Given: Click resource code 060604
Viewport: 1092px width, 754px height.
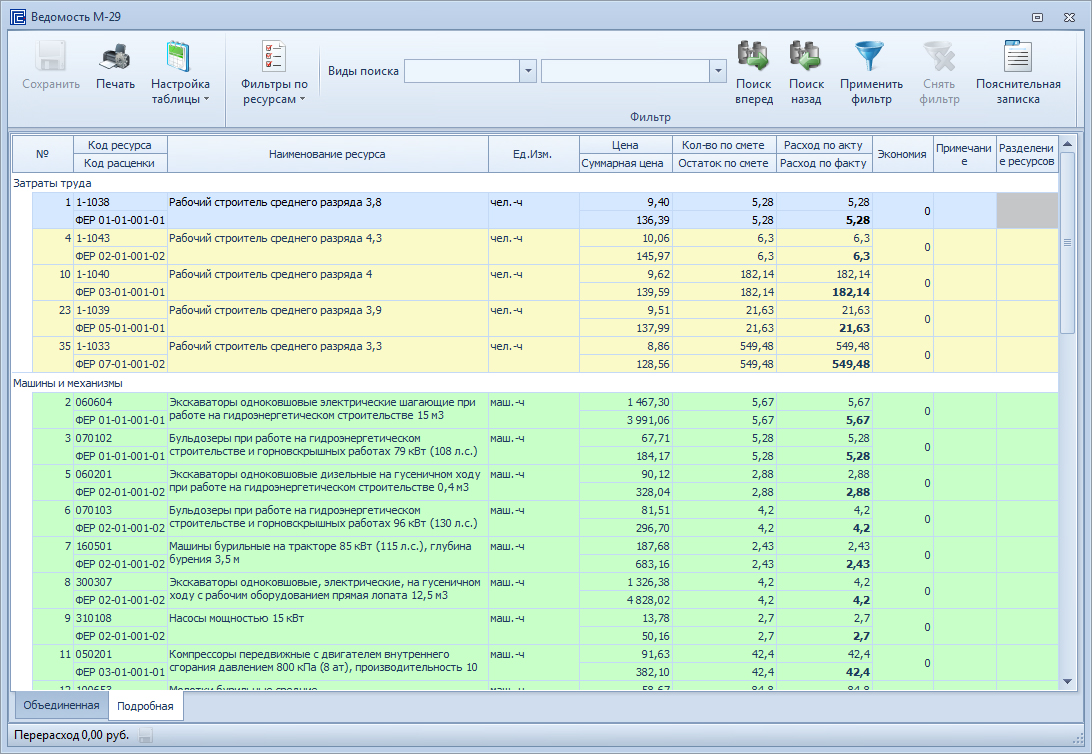Looking at the screenshot, I should tap(94, 402).
